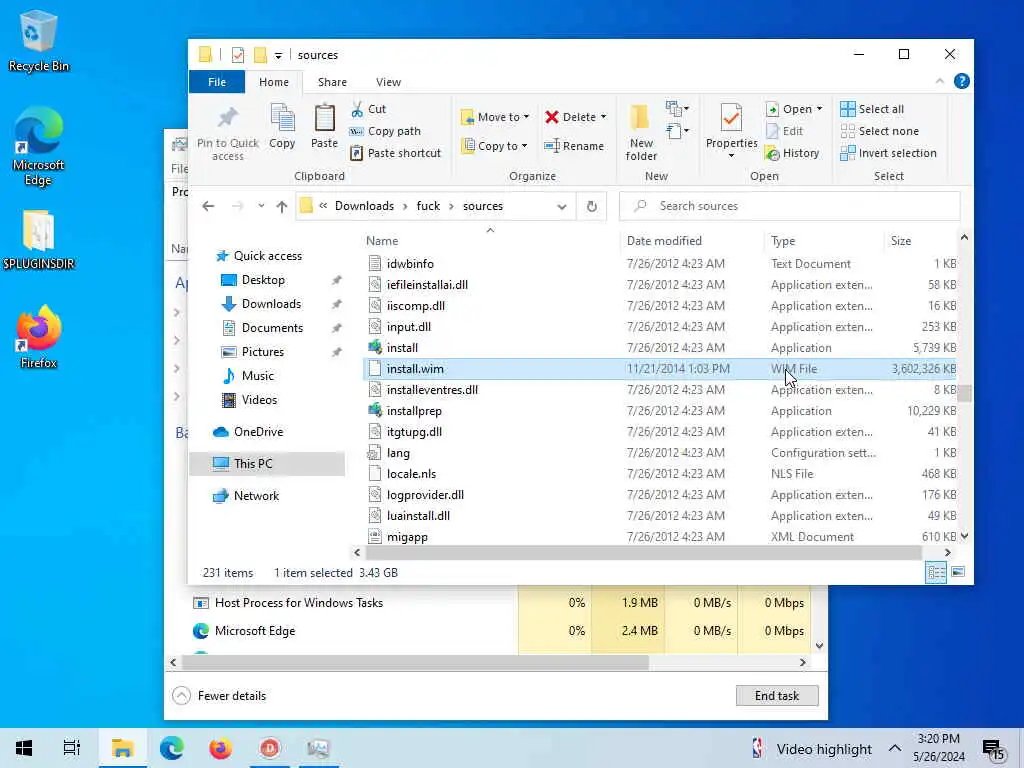Select the SPLUGINSDIR desktop folder
Image resolution: width=1024 pixels, height=768 pixels.
38,240
